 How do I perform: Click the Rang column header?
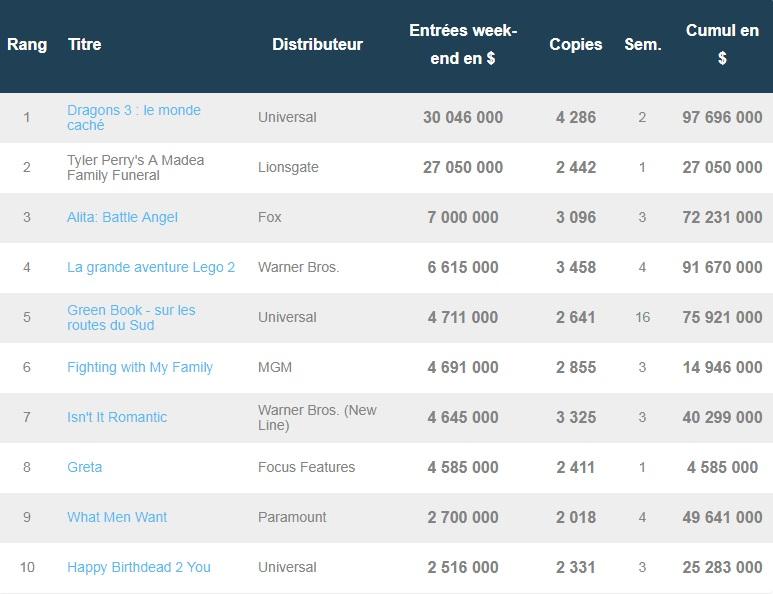(x=27, y=44)
